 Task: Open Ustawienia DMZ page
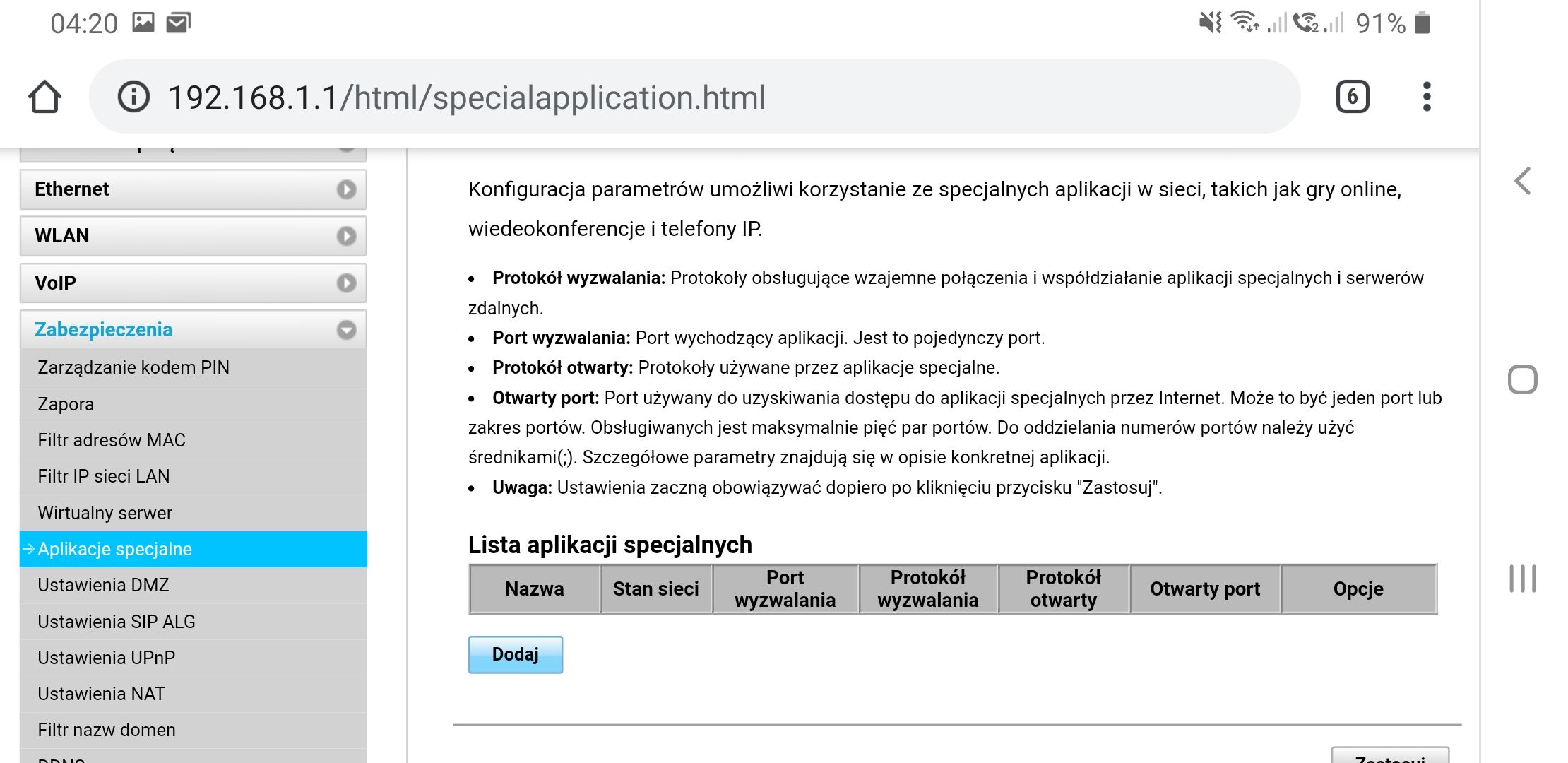103,585
